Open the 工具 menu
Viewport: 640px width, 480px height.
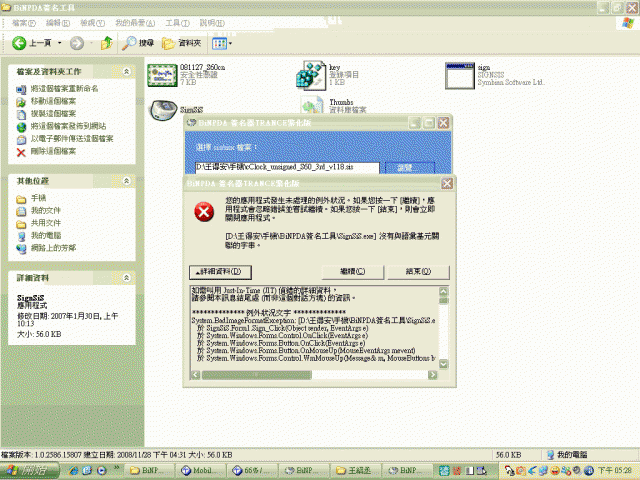(x=177, y=23)
